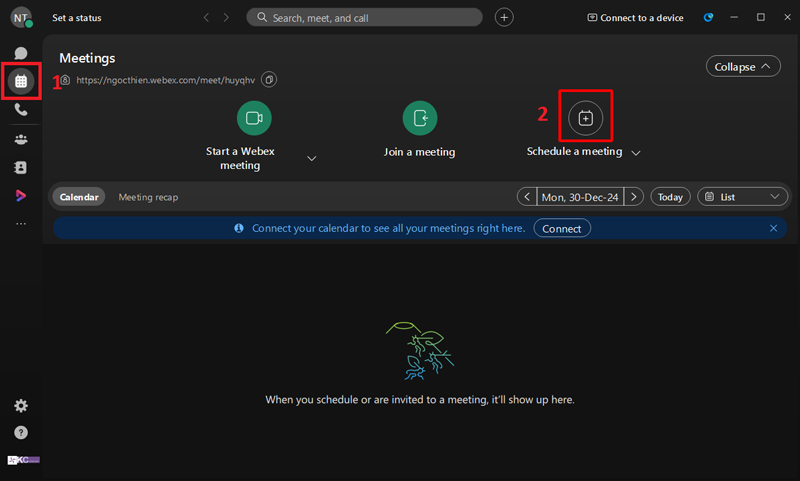Open the Teams people icon in sidebar
The image size is (800, 481).
point(21,139)
